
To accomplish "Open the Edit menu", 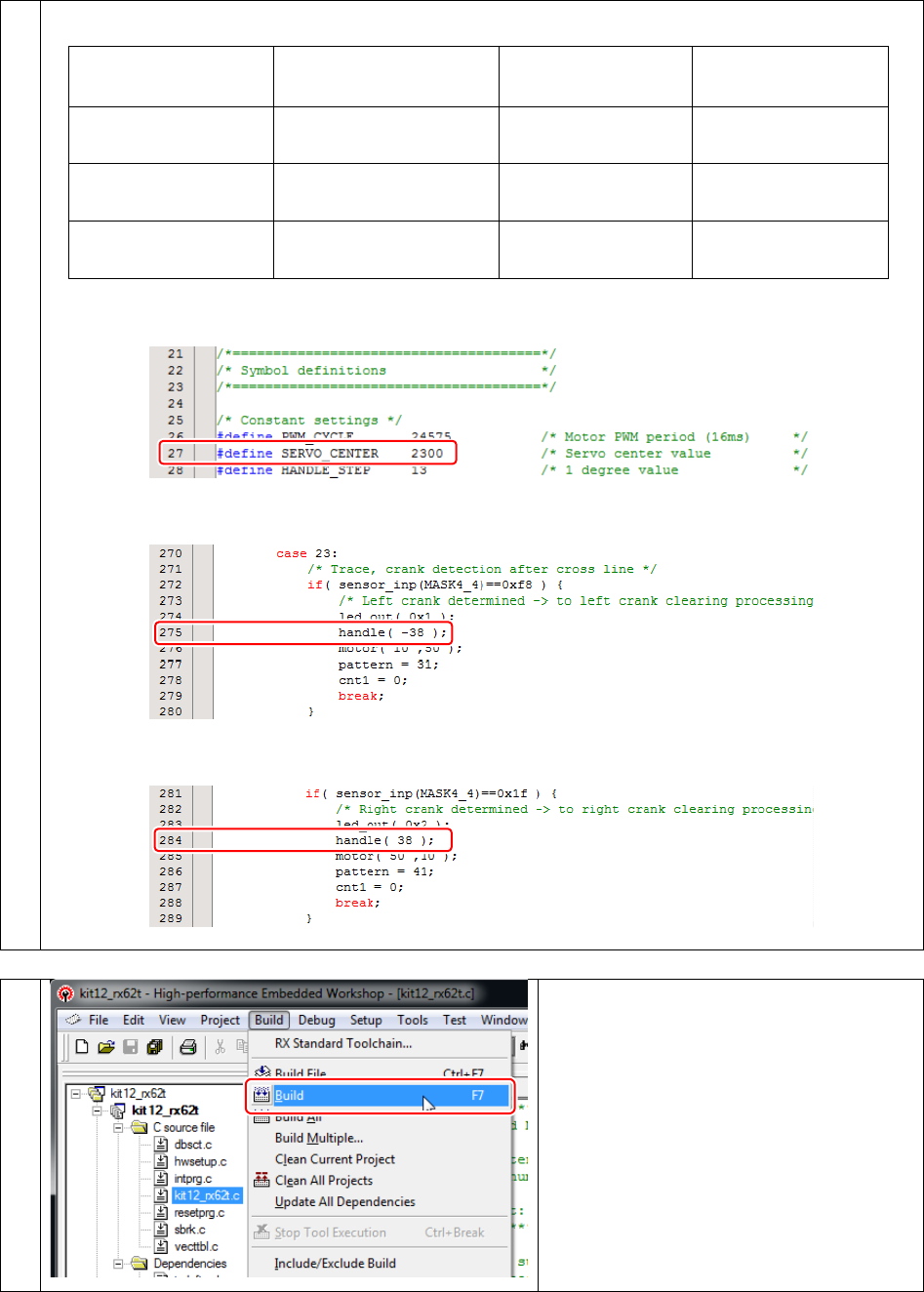I will click(134, 1020).
